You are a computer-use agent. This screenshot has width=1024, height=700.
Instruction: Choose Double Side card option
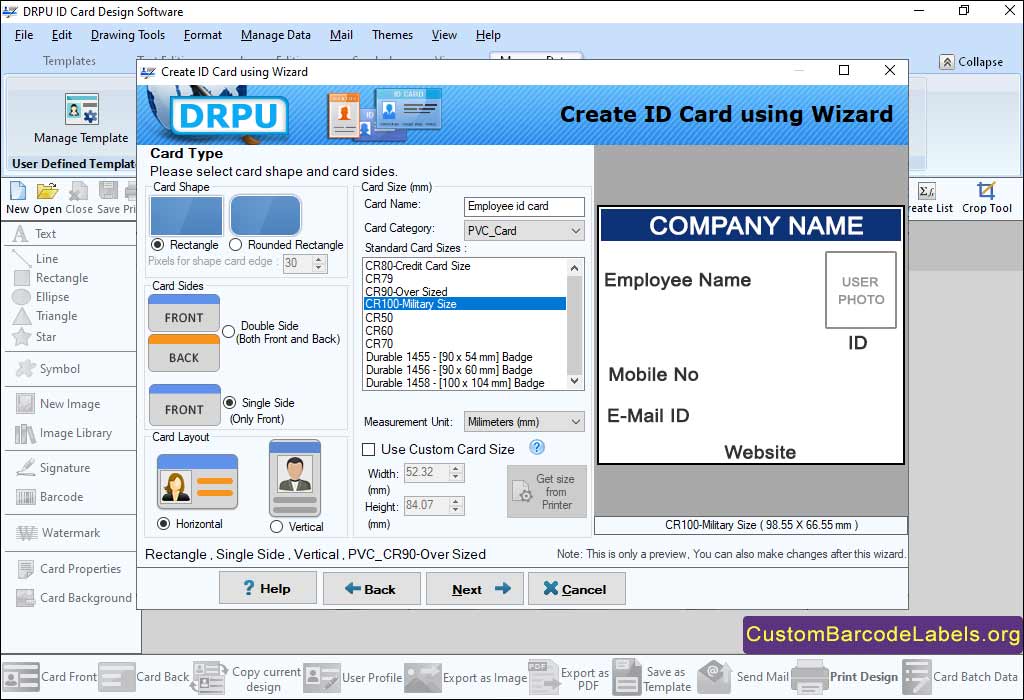229,332
